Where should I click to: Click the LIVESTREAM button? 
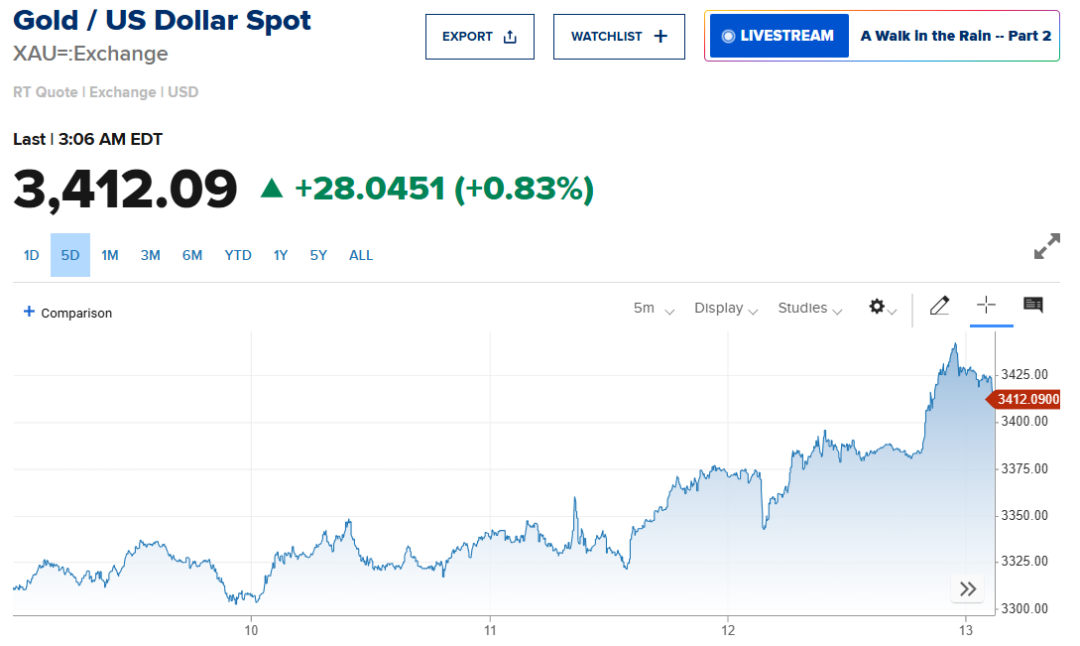pyautogui.click(x=779, y=36)
